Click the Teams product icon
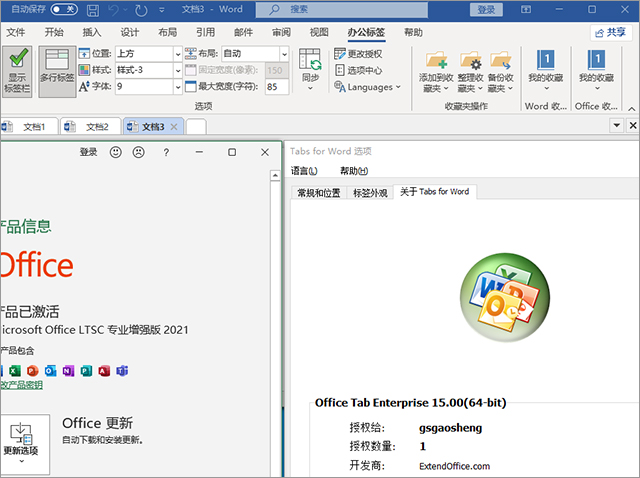The width and height of the screenshot is (640, 478). [122, 371]
